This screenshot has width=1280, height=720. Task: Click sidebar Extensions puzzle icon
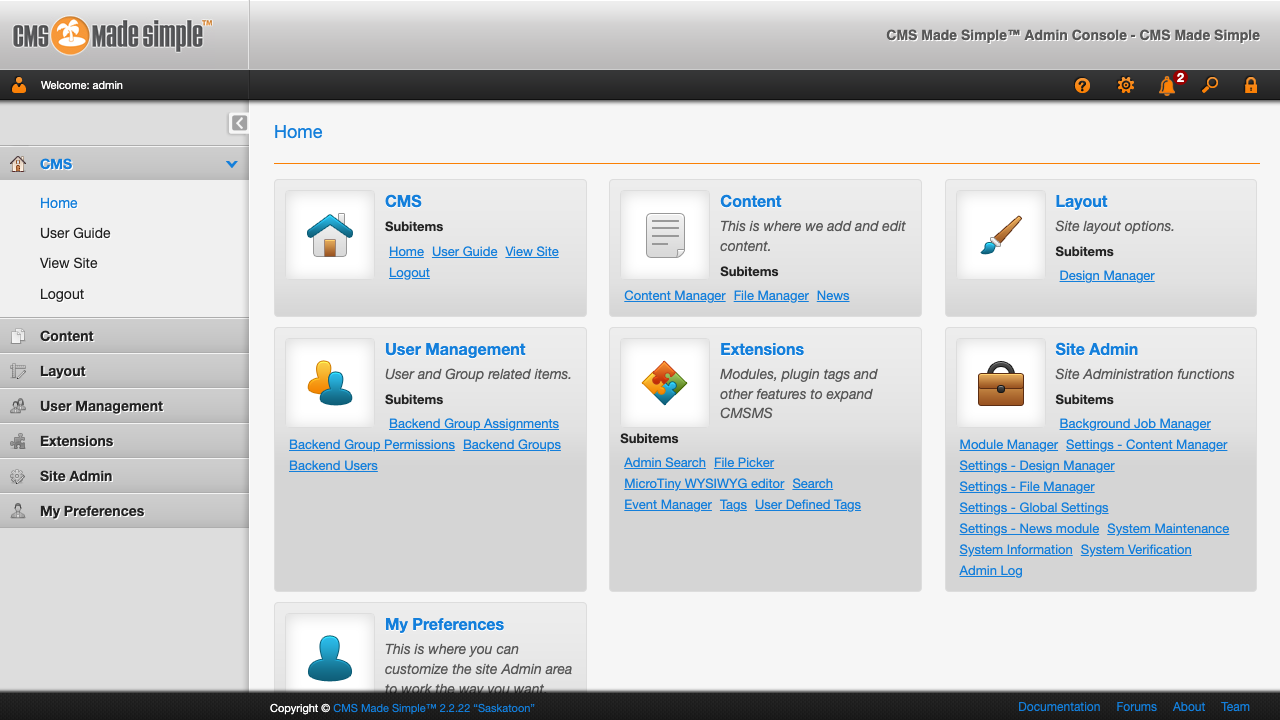18,441
